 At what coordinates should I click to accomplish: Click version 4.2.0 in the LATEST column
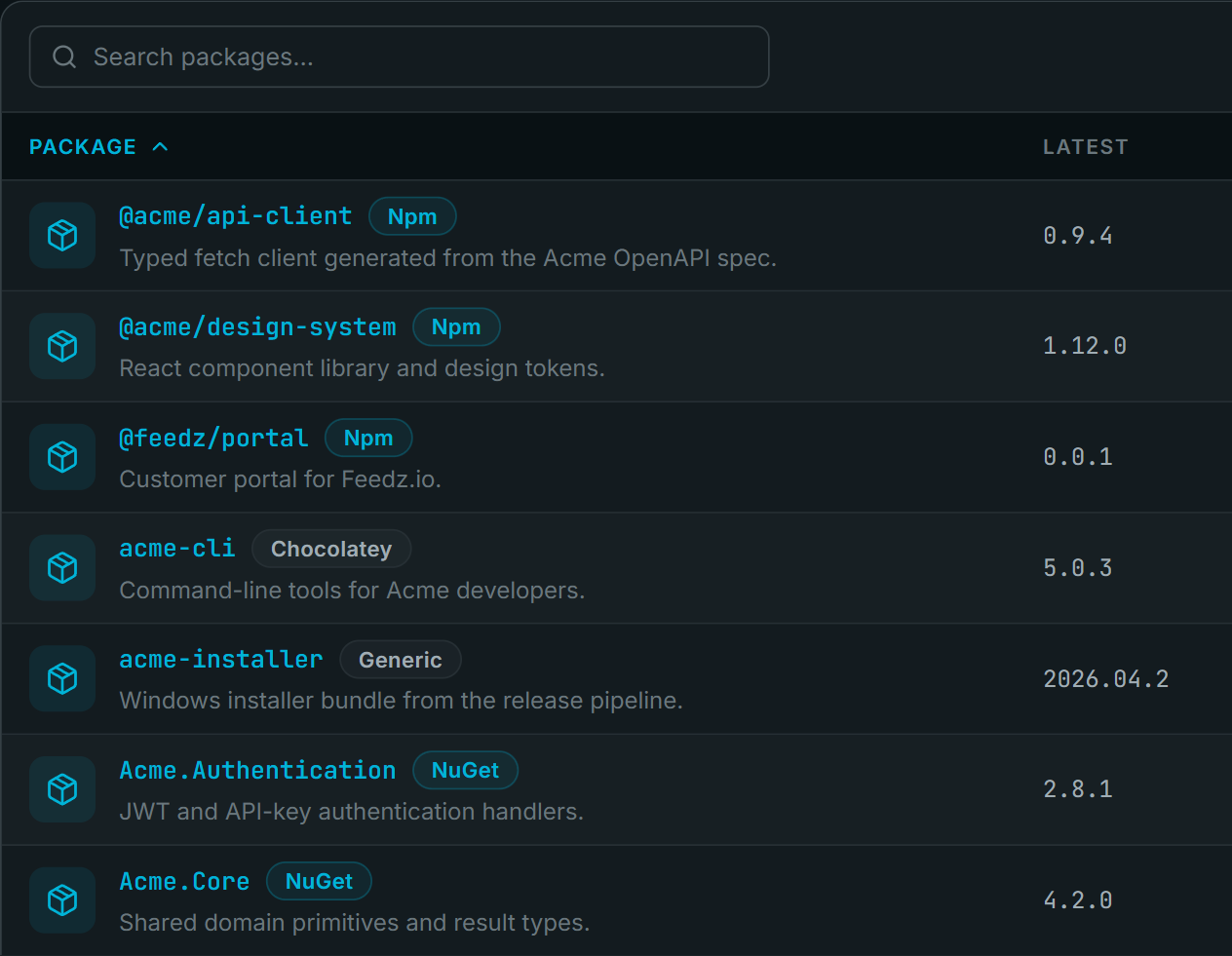tap(1078, 900)
